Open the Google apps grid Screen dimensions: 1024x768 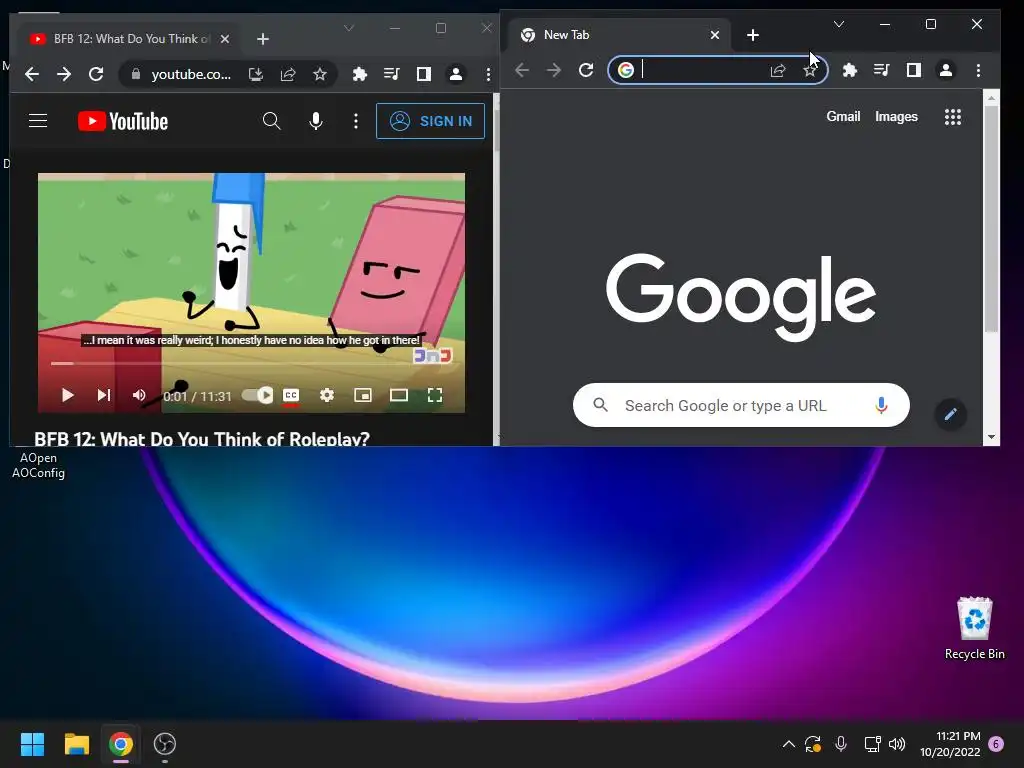953,117
